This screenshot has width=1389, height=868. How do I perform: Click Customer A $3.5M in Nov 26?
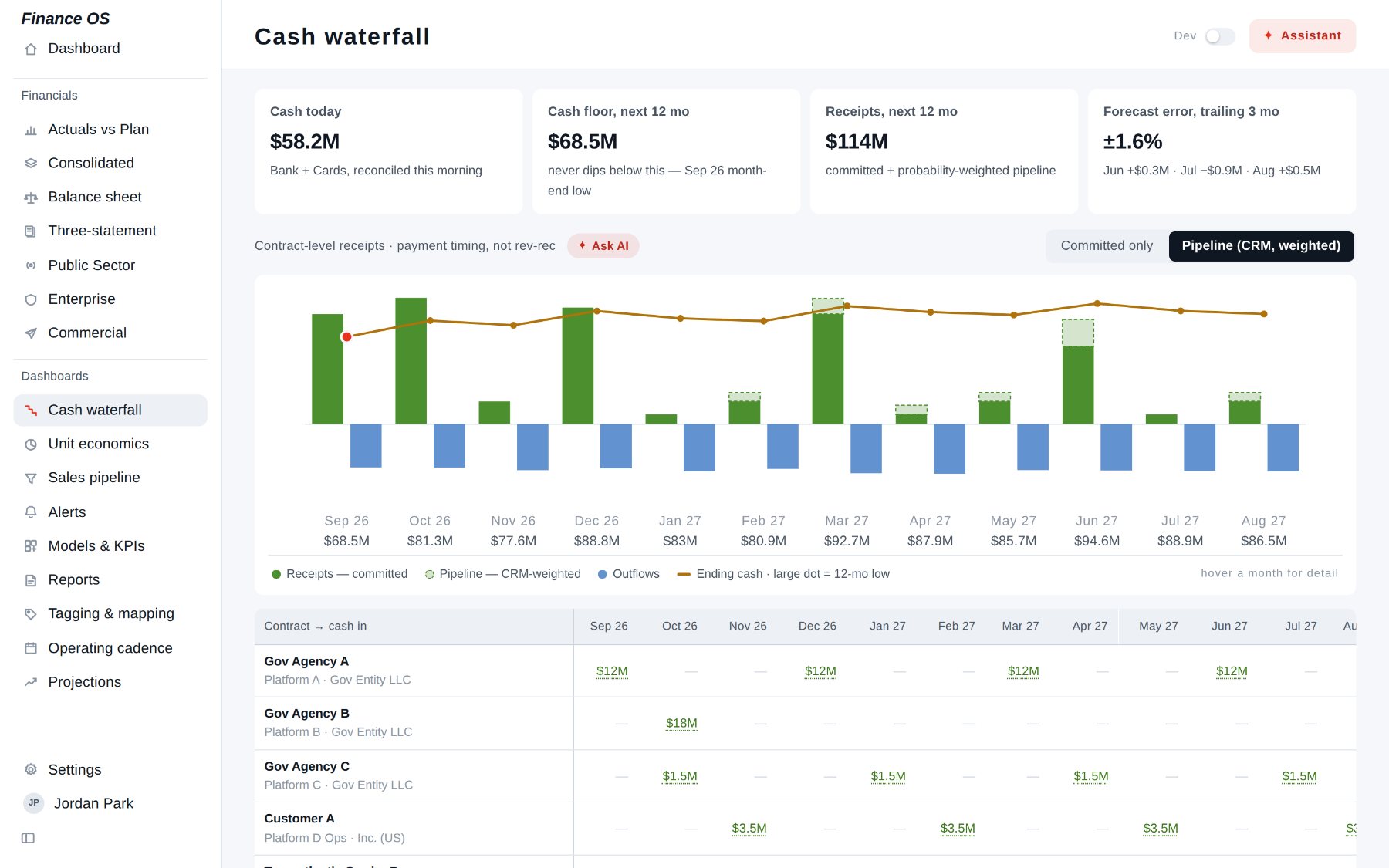(749, 829)
